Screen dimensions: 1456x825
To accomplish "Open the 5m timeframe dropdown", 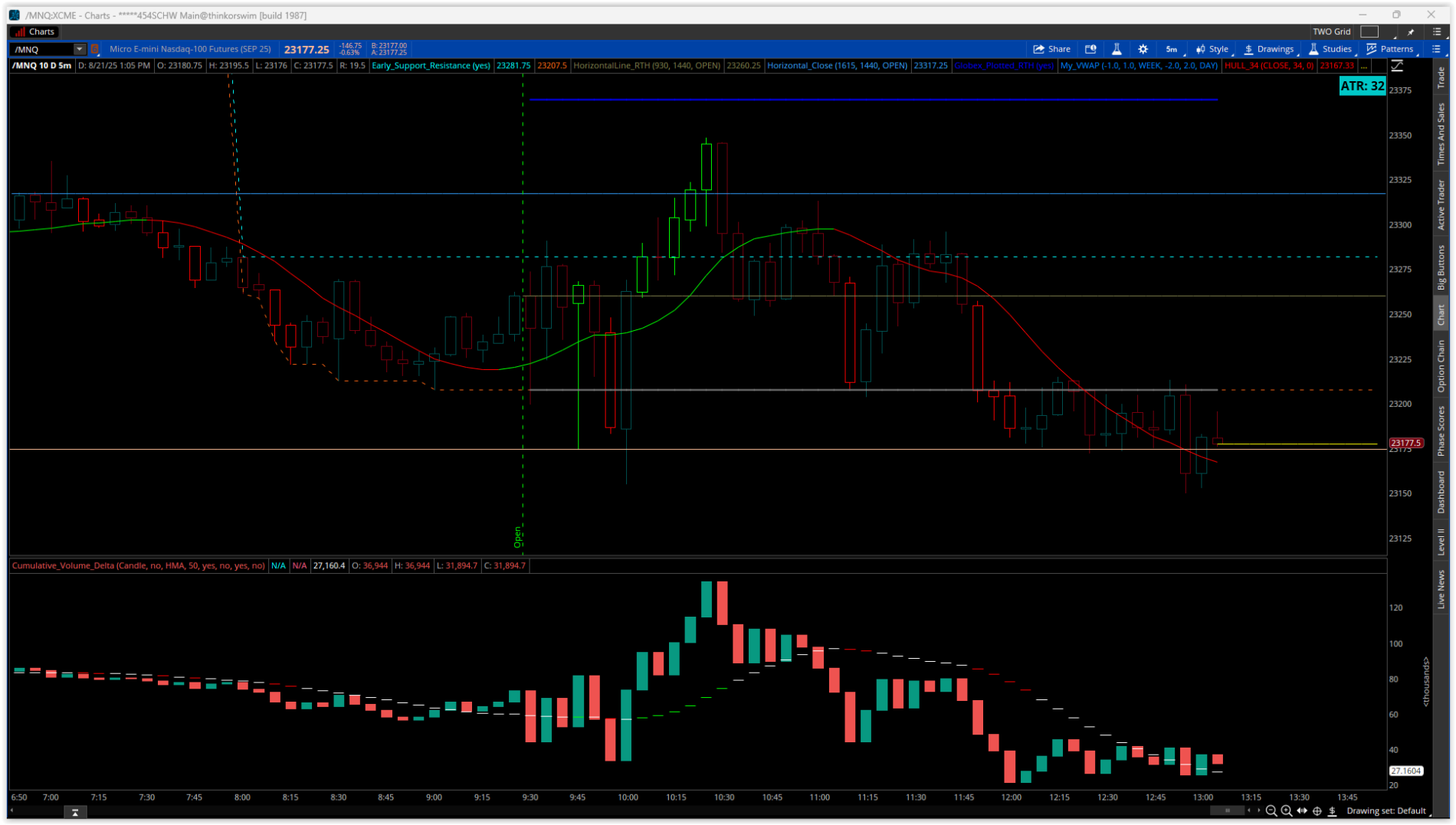I will click(1172, 49).
